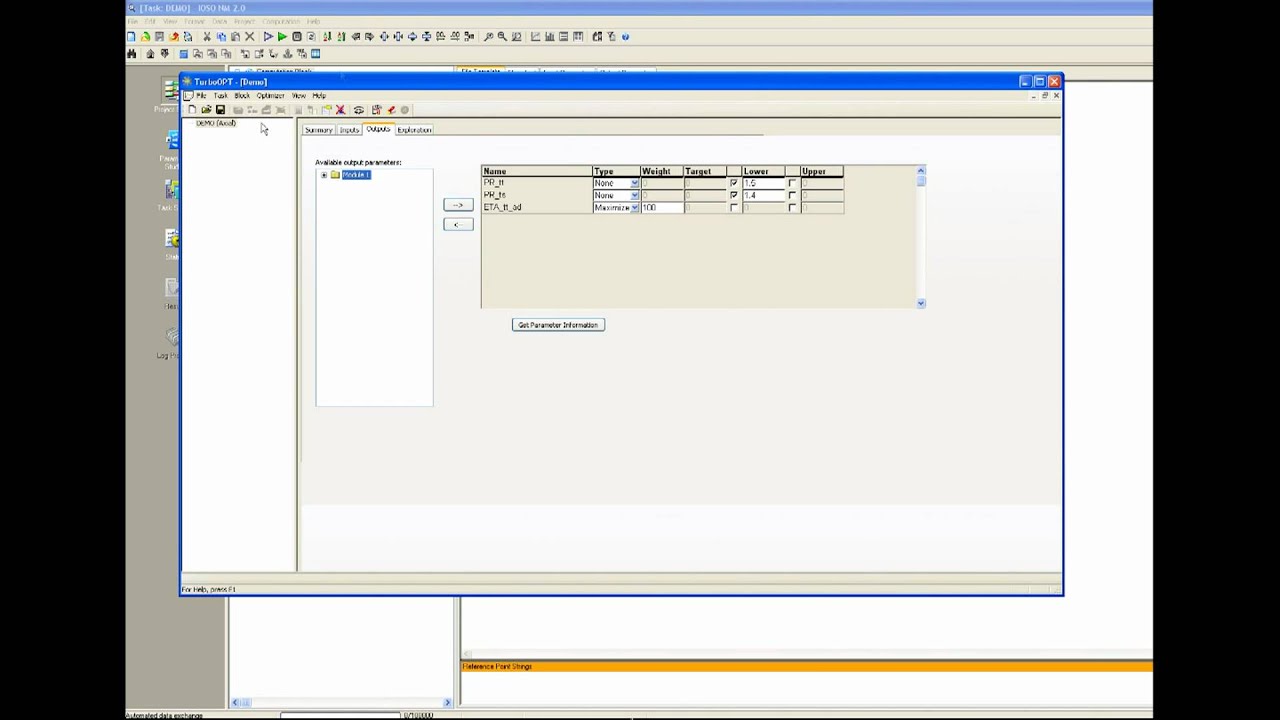Image resolution: width=1280 pixels, height=720 pixels.
Task: Click the New file icon in TurboOPT toolbar
Action: (x=192, y=110)
